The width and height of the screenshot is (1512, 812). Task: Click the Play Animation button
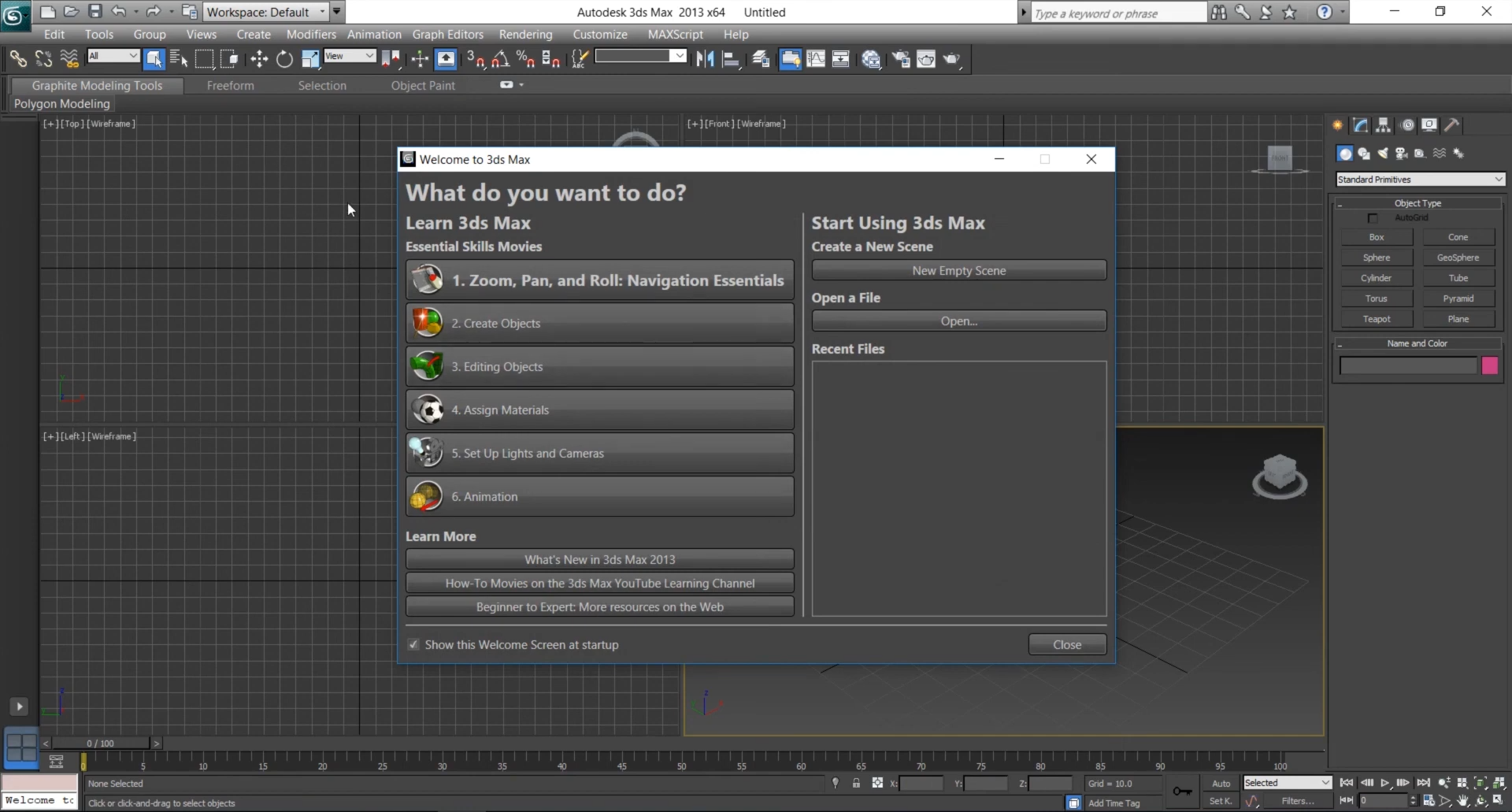[x=1385, y=783]
